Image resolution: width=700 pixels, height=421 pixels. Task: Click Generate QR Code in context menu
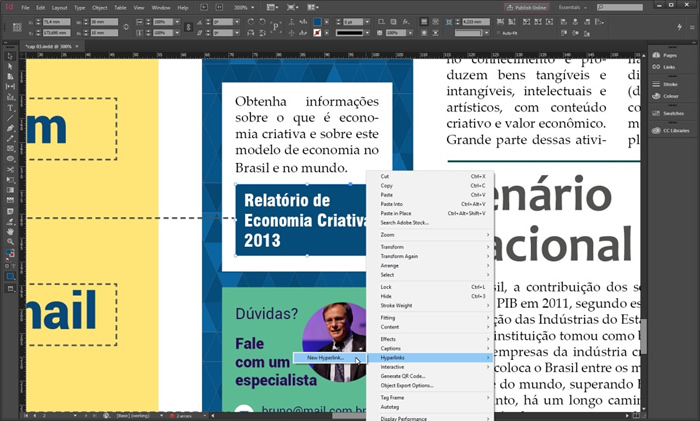[x=405, y=376]
